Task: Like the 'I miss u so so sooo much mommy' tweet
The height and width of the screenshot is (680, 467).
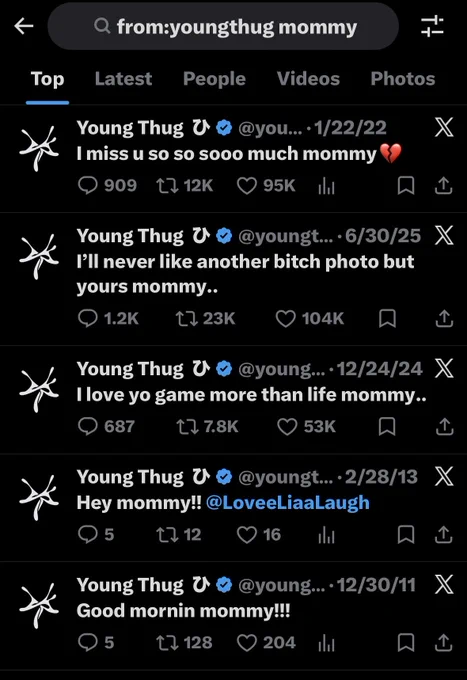Action: (247, 186)
